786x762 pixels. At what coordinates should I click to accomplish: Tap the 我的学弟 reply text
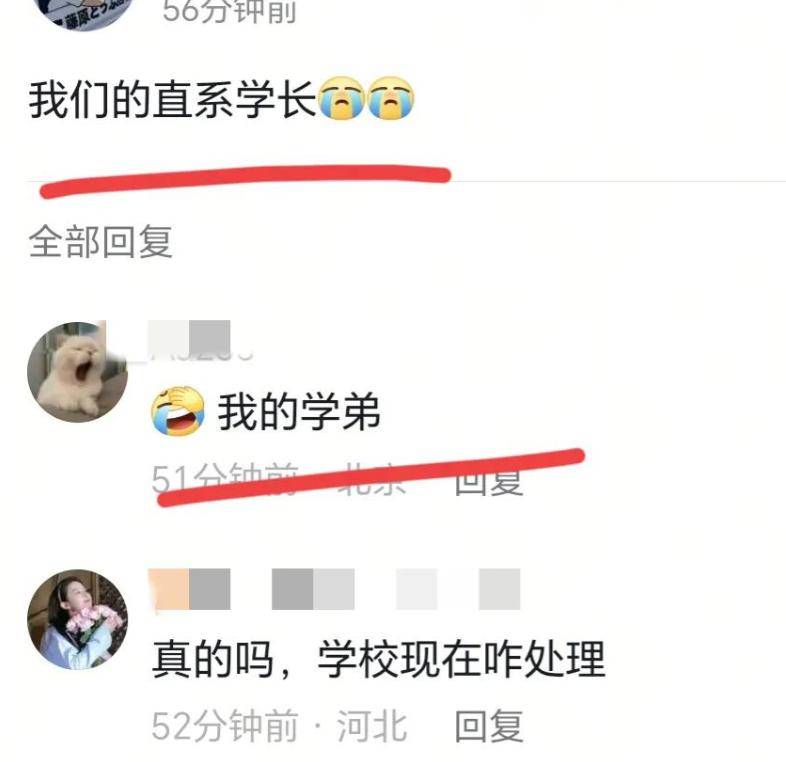pyautogui.click(x=299, y=412)
